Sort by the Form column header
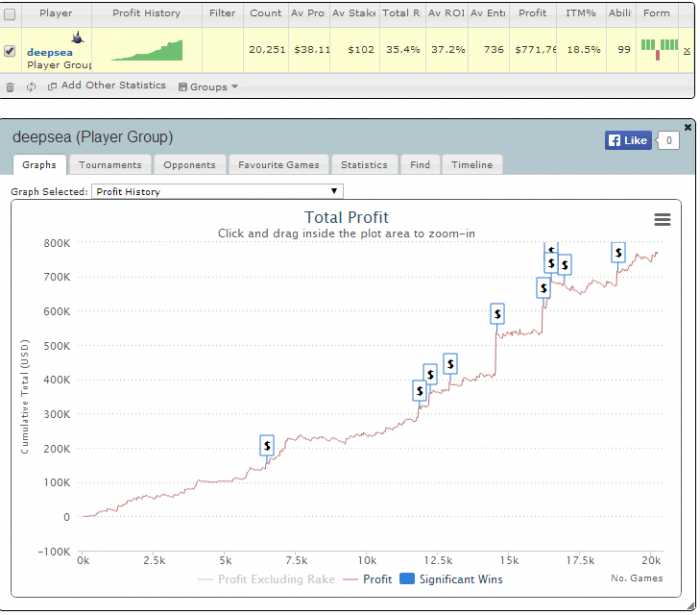The width and height of the screenshot is (700, 615). [656, 13]
